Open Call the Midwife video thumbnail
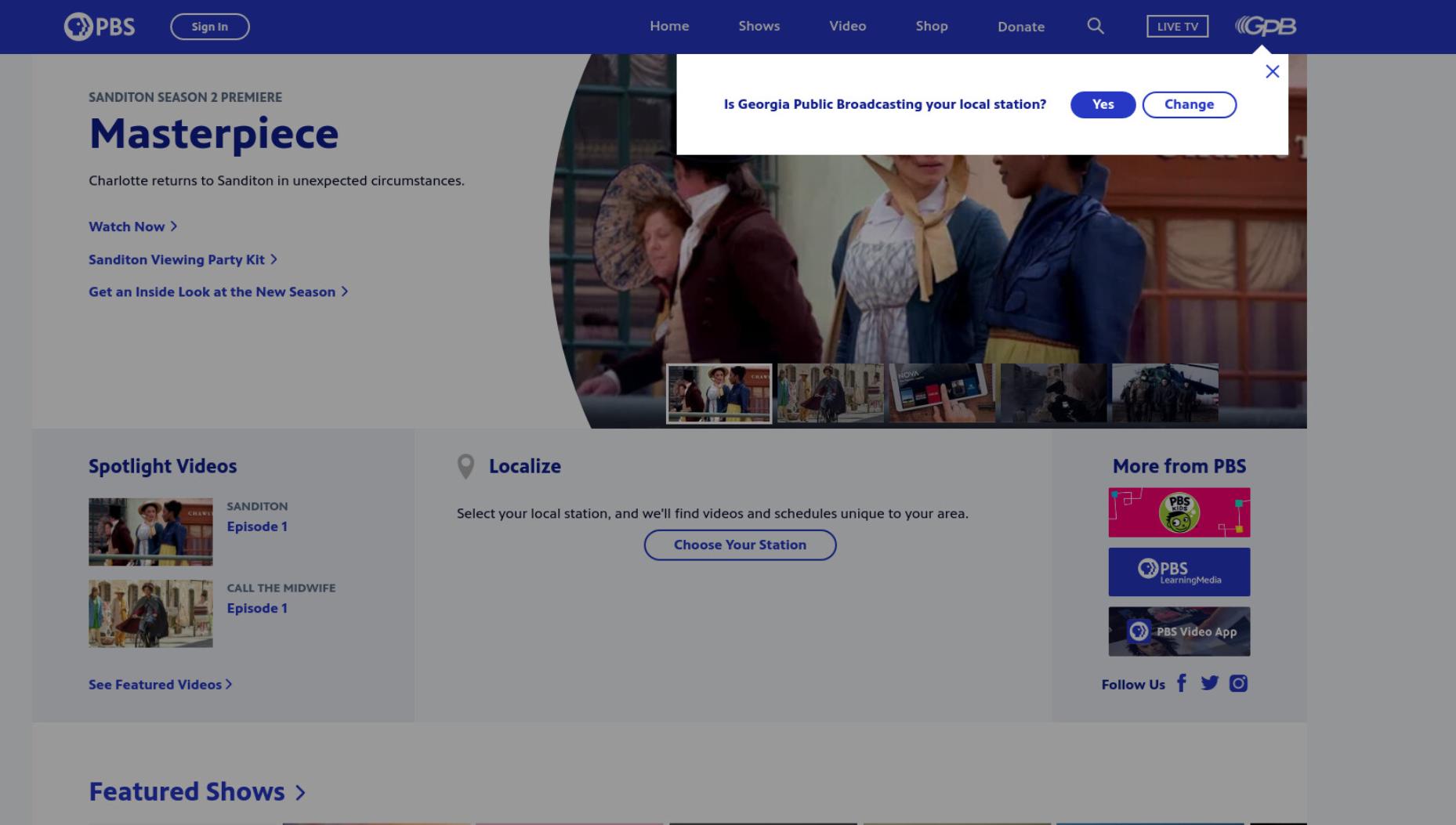The height and width of the screenshot is (825, 1456). 150,613
